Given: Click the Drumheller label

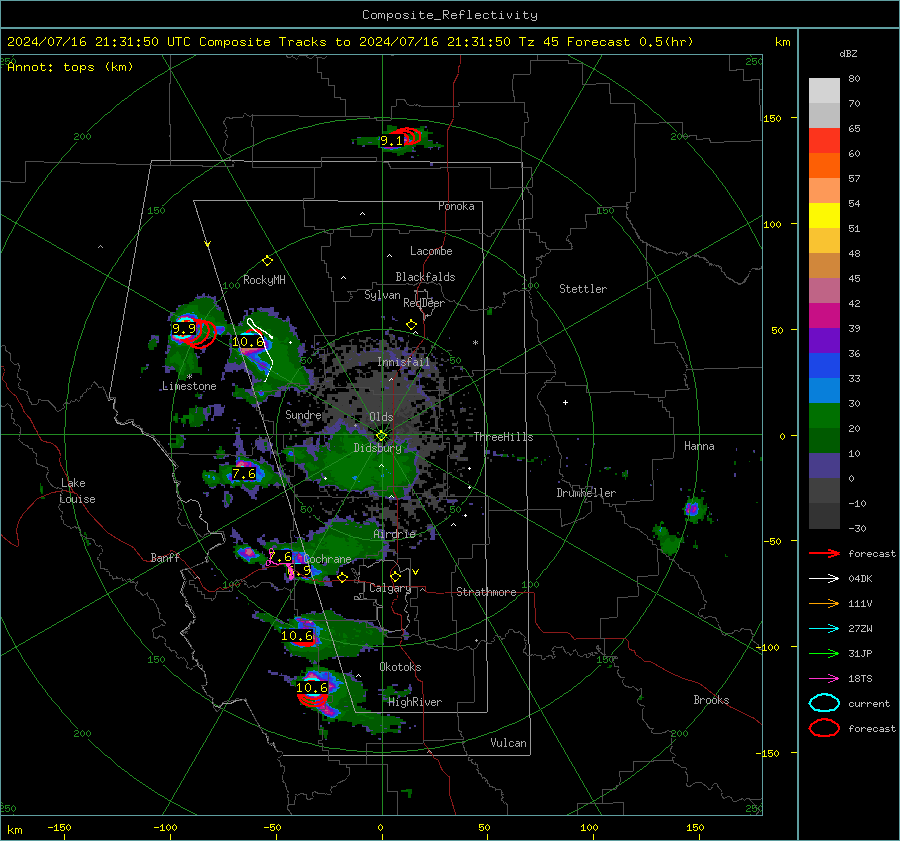Looking at the screenshot, I should click(x=586, y=493).
